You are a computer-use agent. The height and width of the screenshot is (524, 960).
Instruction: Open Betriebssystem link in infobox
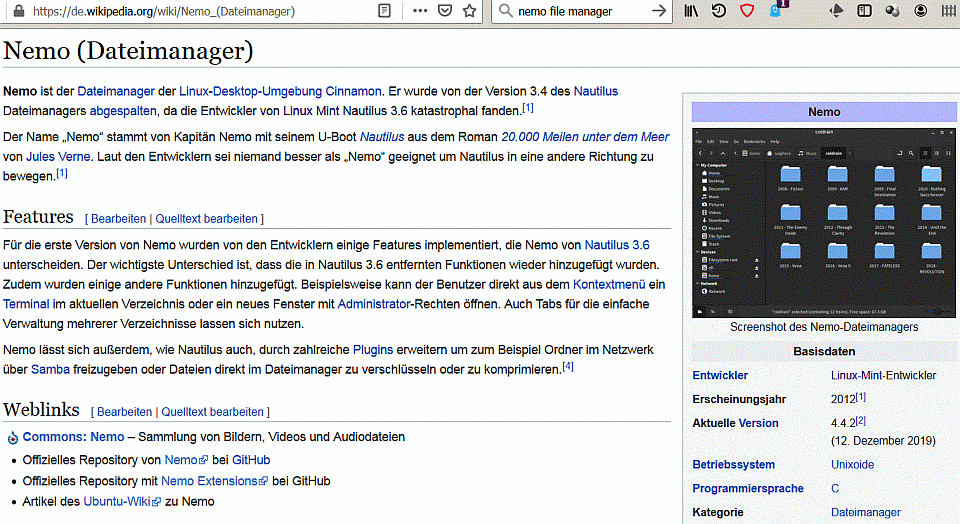pyautogui.click(x=733, y=465)
